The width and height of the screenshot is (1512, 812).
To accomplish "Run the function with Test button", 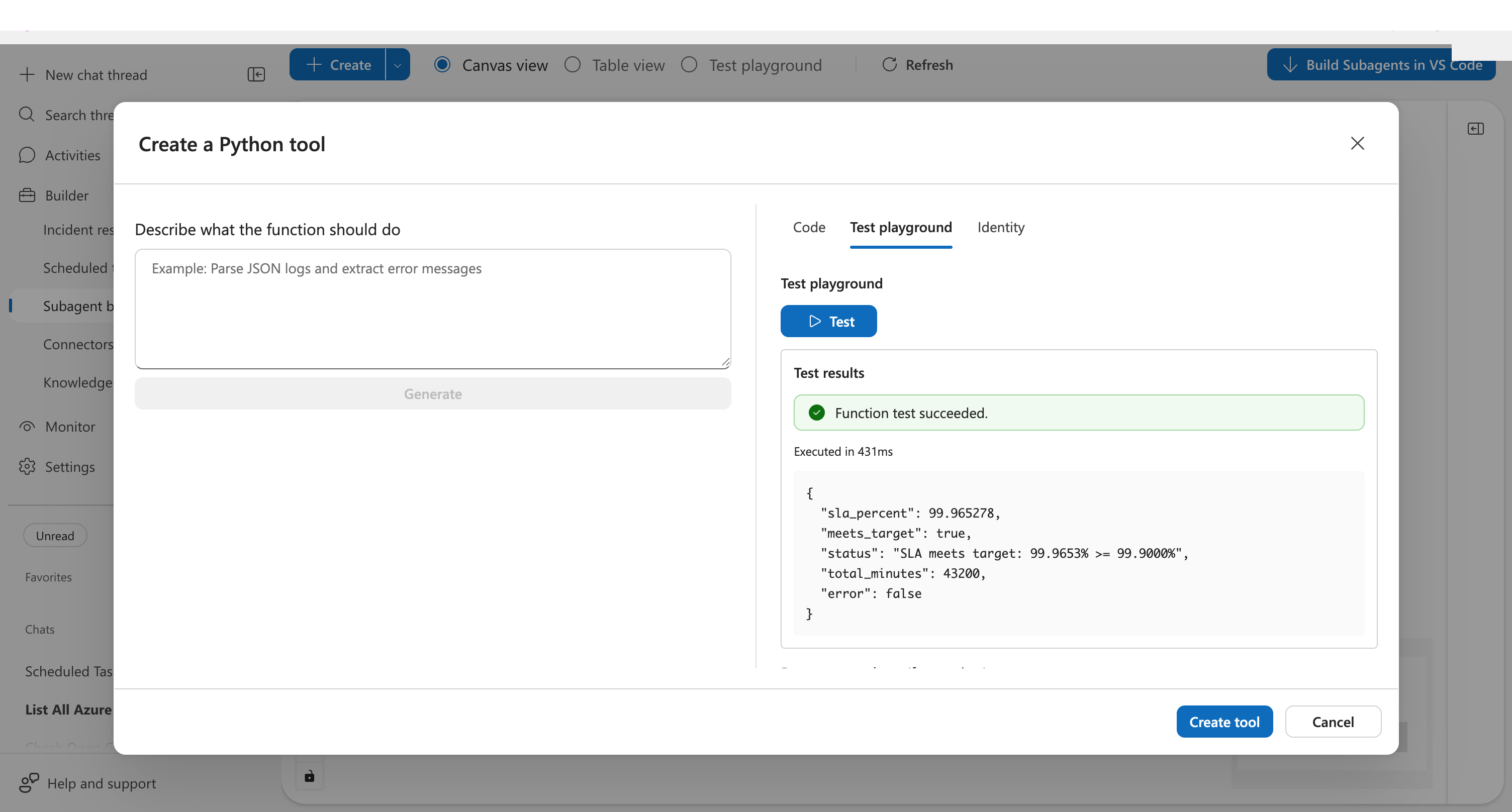I will [829, 321].
